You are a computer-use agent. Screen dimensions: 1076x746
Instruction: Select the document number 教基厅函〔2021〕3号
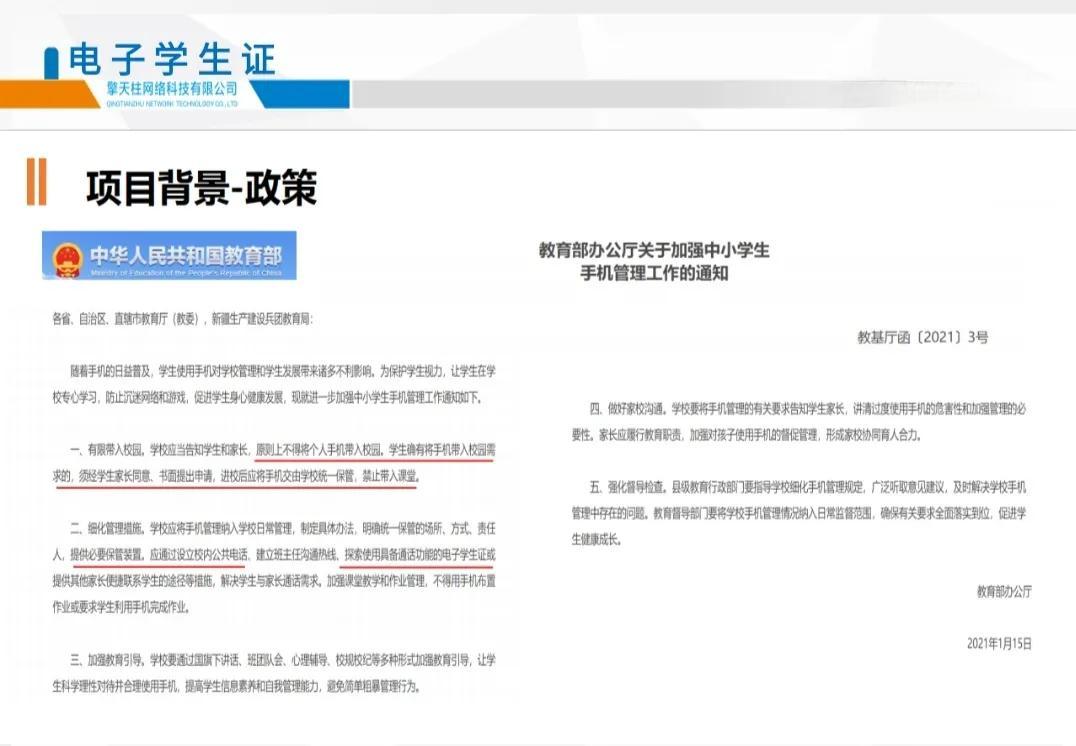tap(922, 337)
